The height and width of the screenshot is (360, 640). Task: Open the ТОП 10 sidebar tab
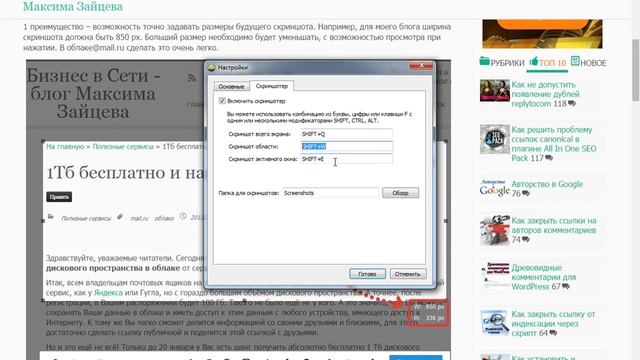tap(547, 62)
